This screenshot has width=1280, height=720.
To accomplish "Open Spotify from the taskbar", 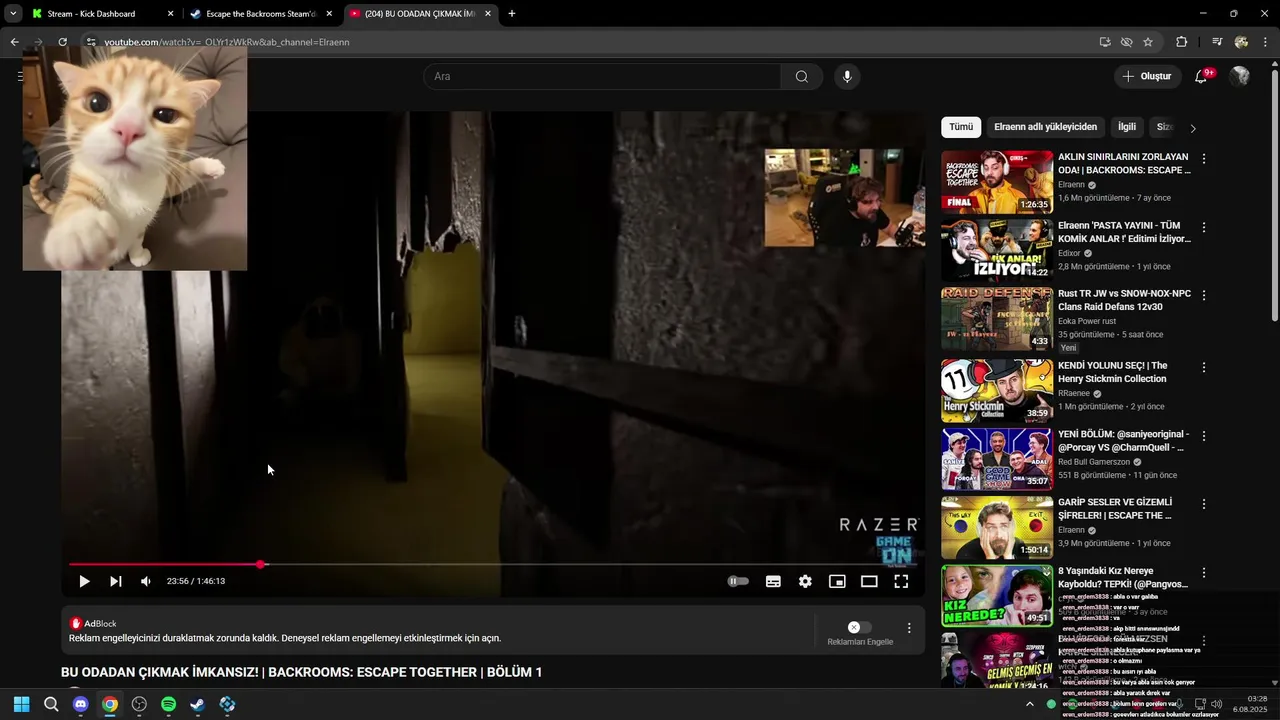I will coord(168,704).
